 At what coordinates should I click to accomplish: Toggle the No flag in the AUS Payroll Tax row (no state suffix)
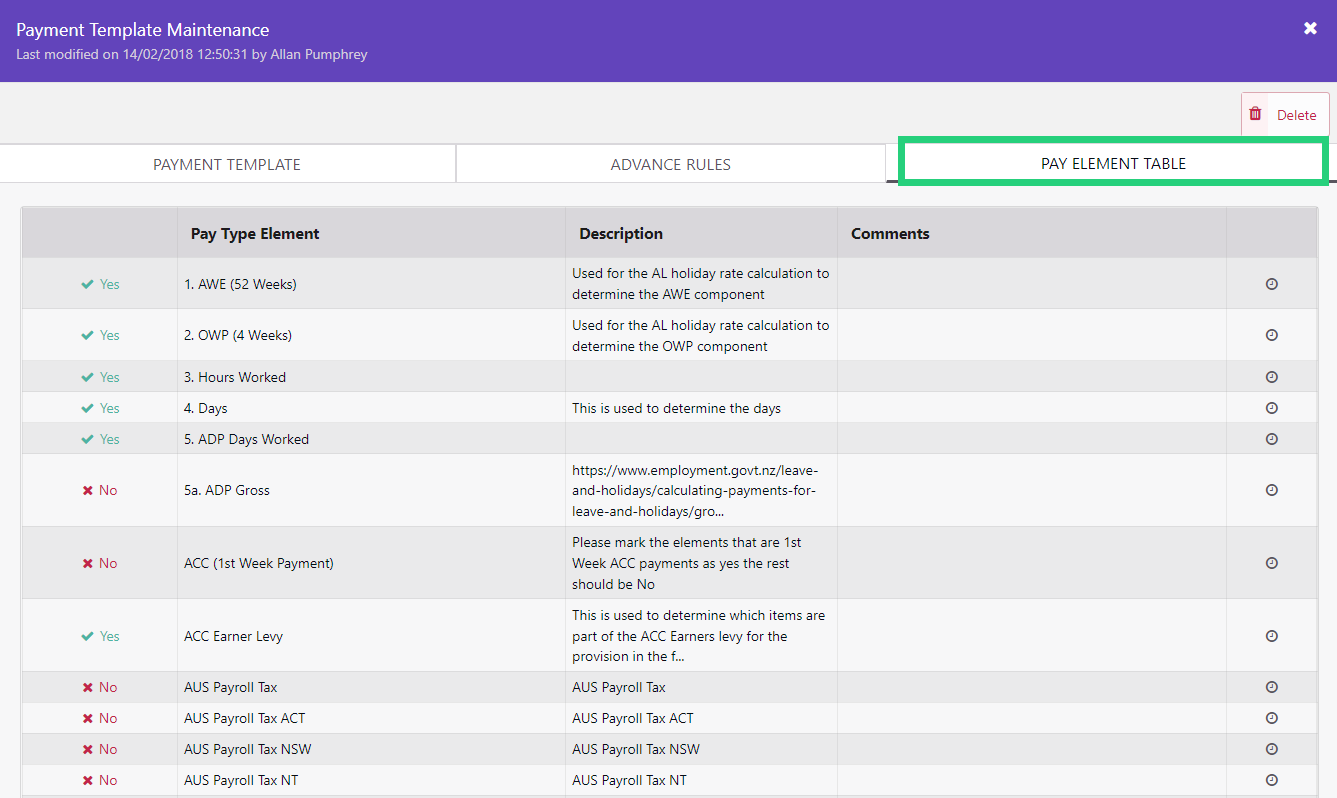click(x=100, y=687)
